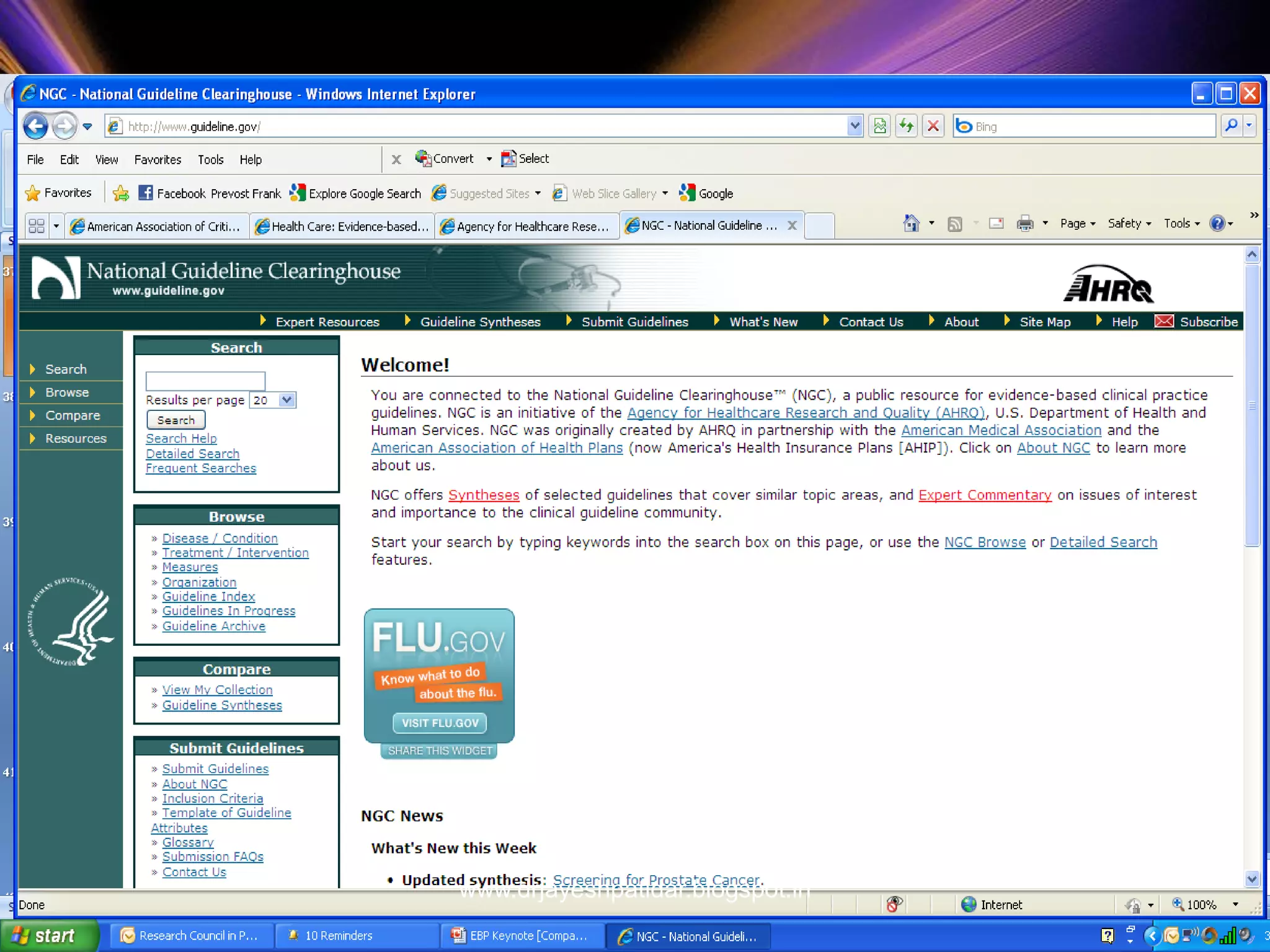Viewport: 1270px width, 952px height.
Task: Click the page scrollbar down arrow
Action: point(1252,879)
